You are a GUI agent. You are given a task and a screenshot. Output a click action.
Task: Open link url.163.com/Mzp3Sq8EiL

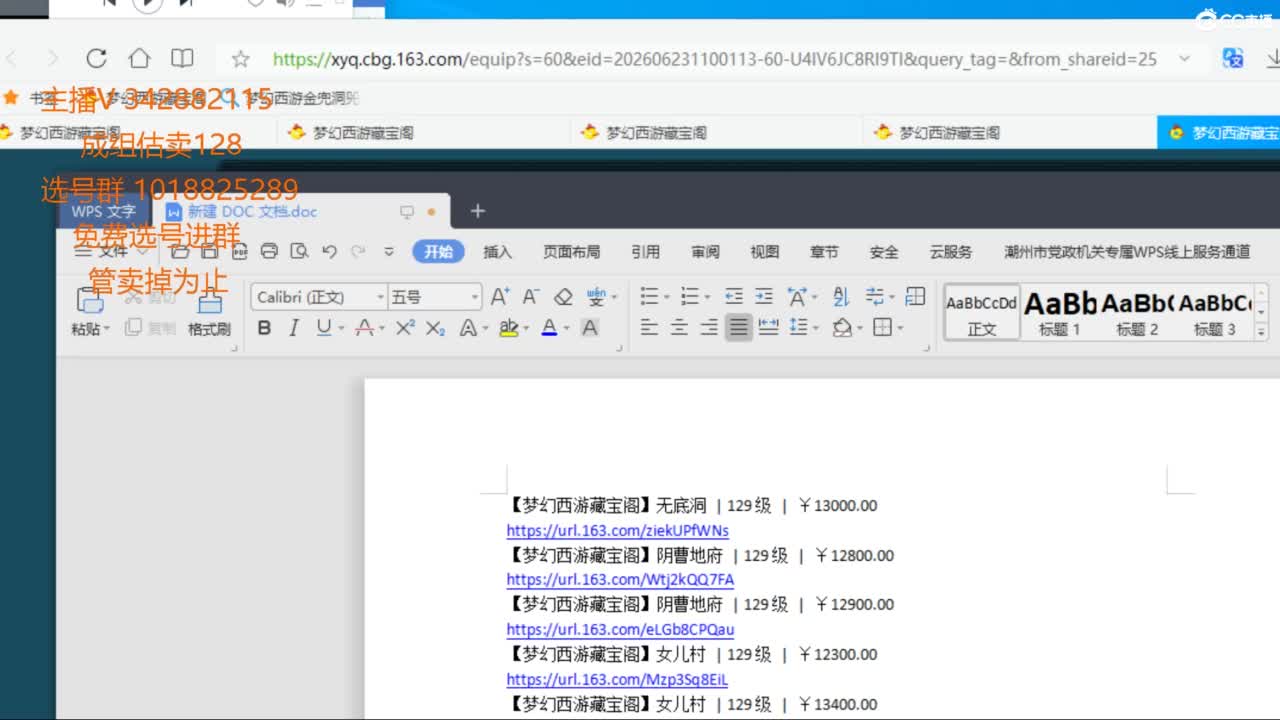coord(617,680)
